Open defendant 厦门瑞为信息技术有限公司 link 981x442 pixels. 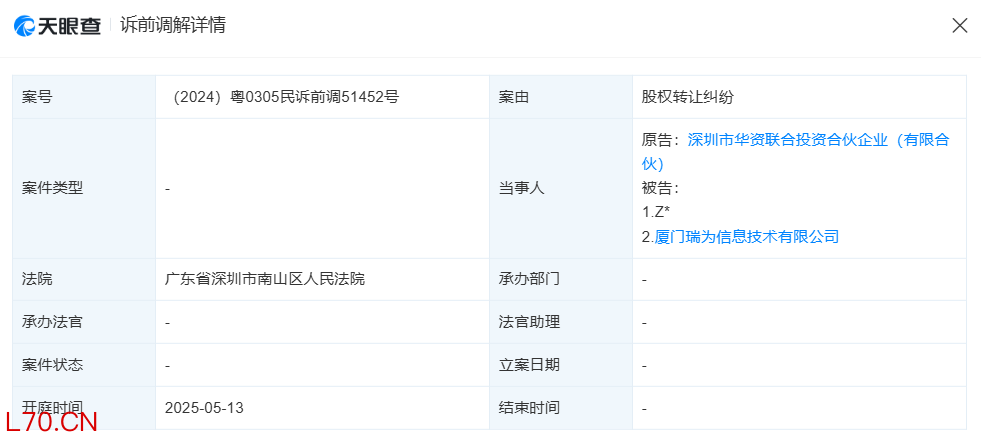(x=746, y=237)
